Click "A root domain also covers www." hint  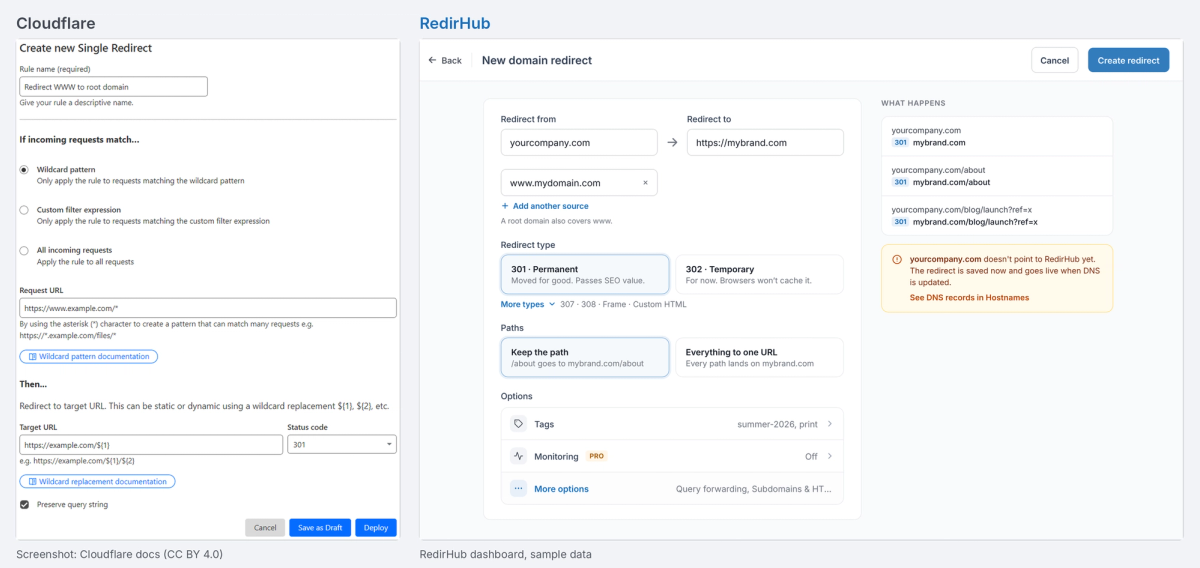(x=556, y=221)
